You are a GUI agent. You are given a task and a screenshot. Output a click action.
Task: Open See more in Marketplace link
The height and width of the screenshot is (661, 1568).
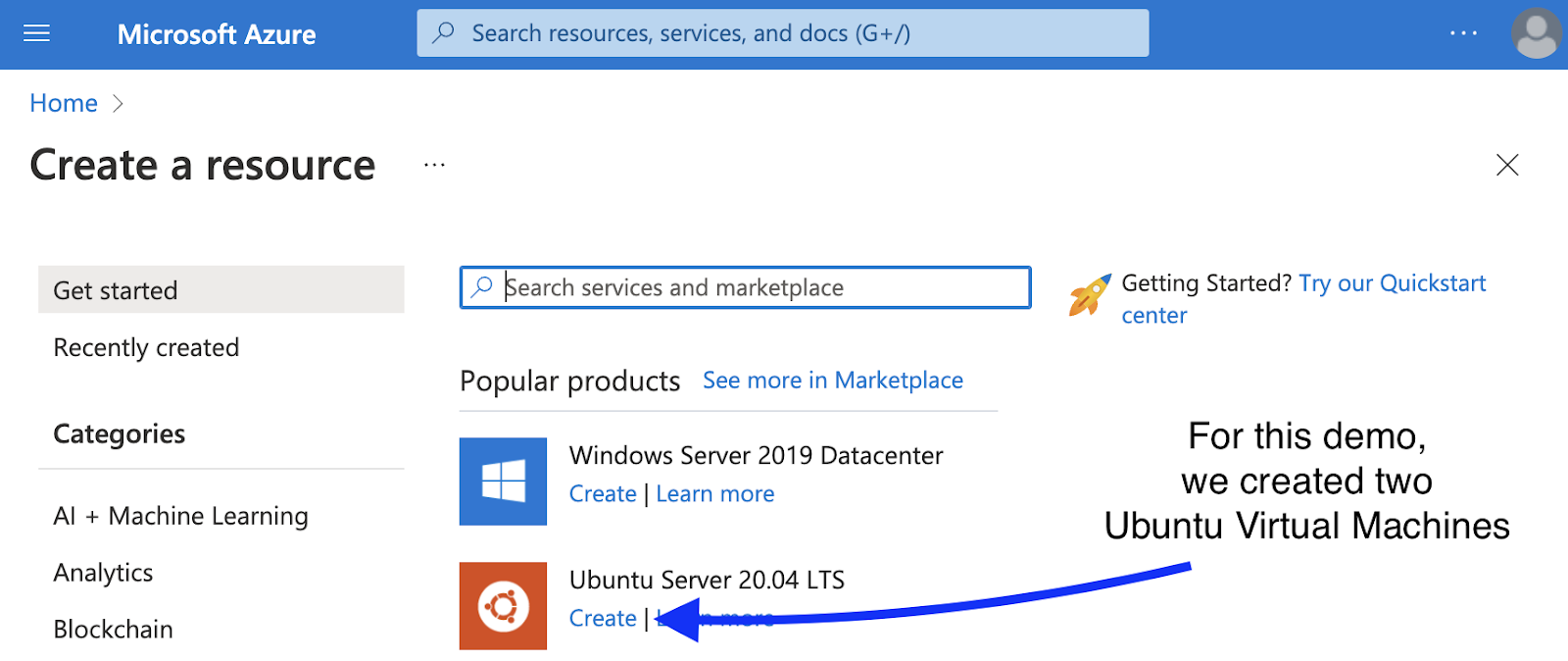point(832,381)
